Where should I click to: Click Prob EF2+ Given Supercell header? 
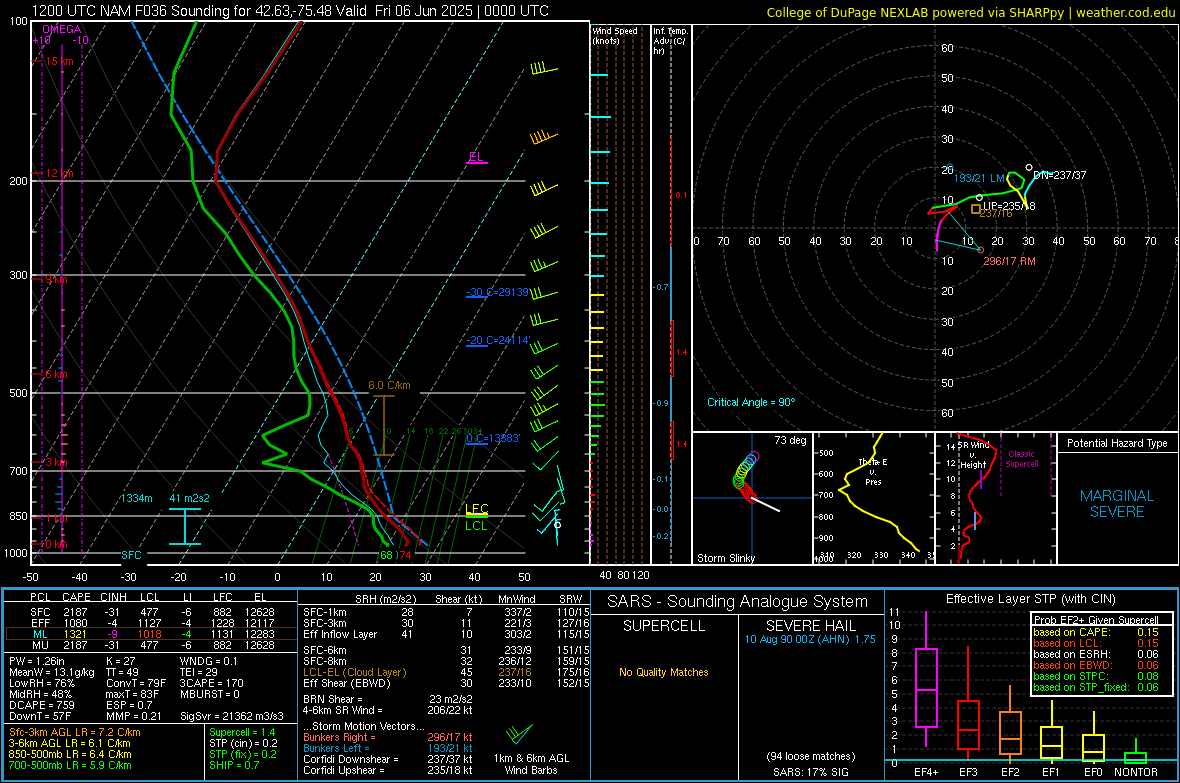(x=1096, y=620)
